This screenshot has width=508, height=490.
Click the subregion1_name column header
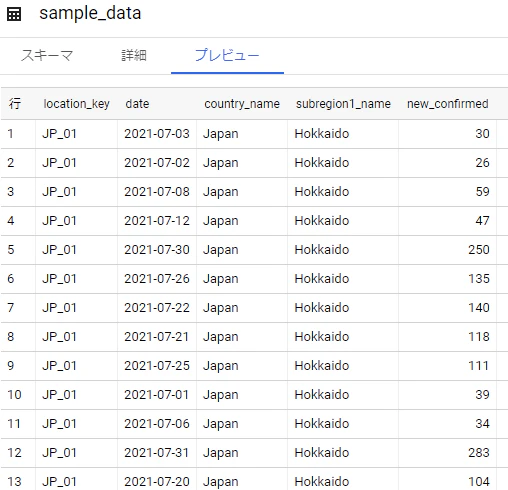343,104
